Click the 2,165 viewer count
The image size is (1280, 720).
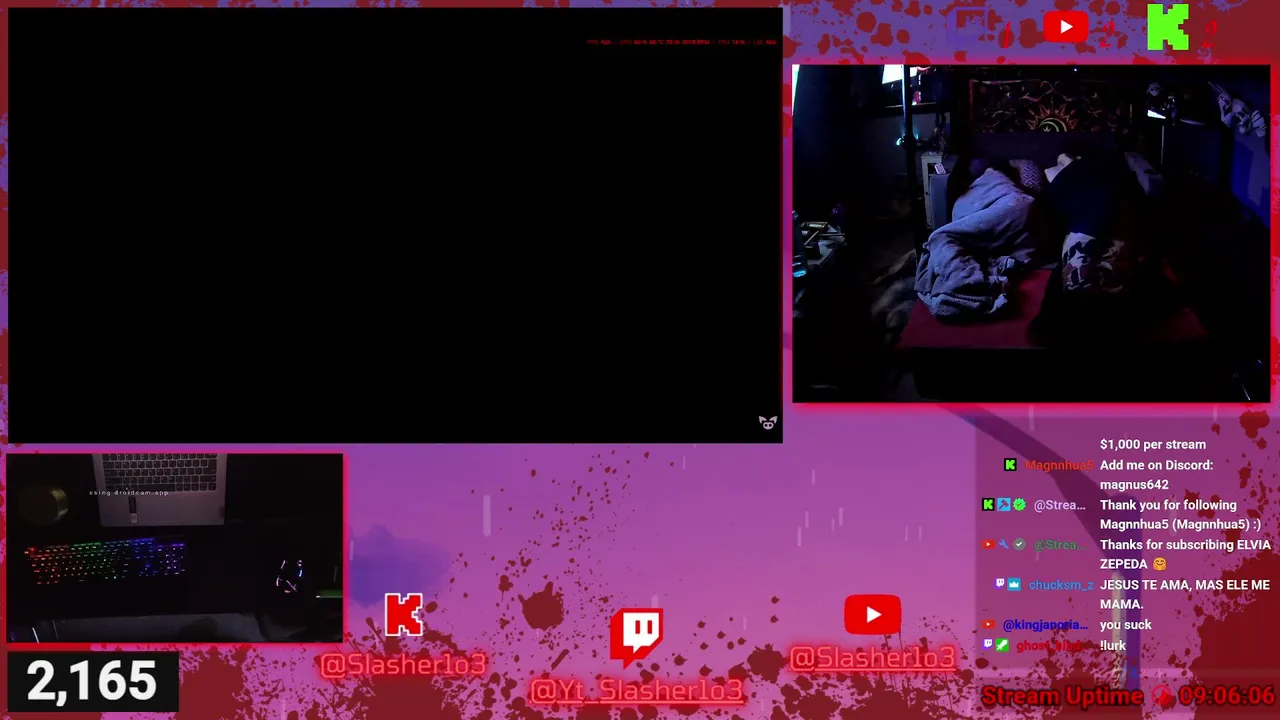coord(91,681)
